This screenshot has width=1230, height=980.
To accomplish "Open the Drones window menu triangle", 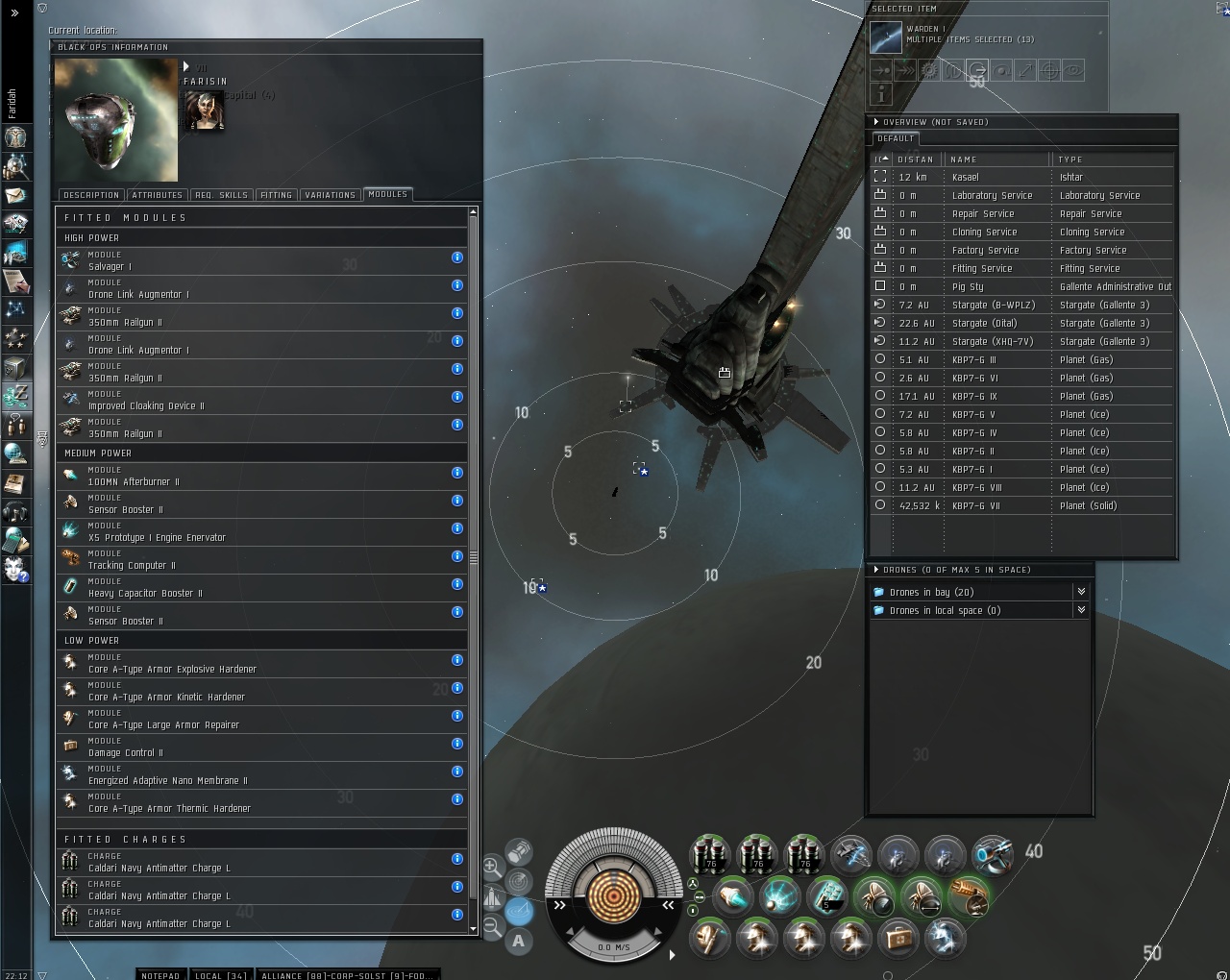I will [876, 570].
